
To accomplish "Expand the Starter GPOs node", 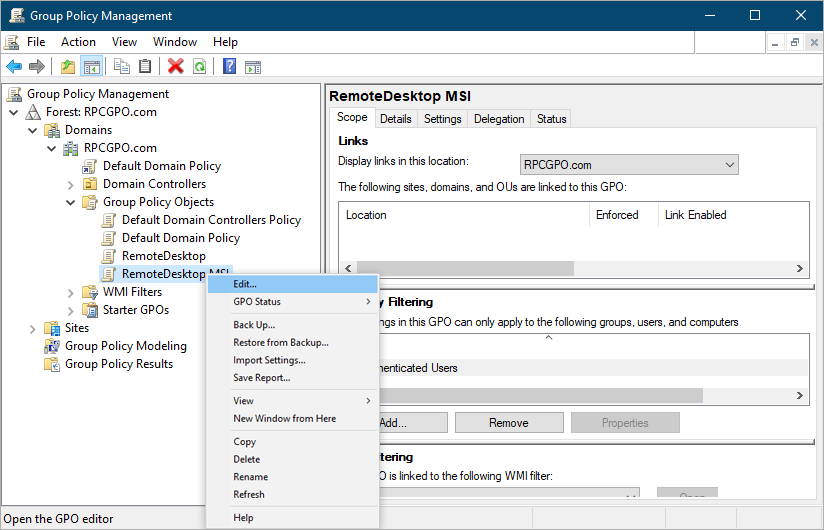I will pos(70,310).
